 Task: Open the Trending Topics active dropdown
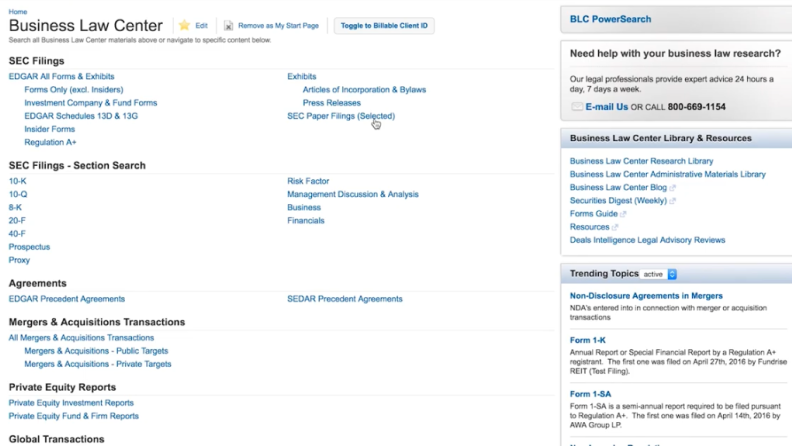point(659,274)
